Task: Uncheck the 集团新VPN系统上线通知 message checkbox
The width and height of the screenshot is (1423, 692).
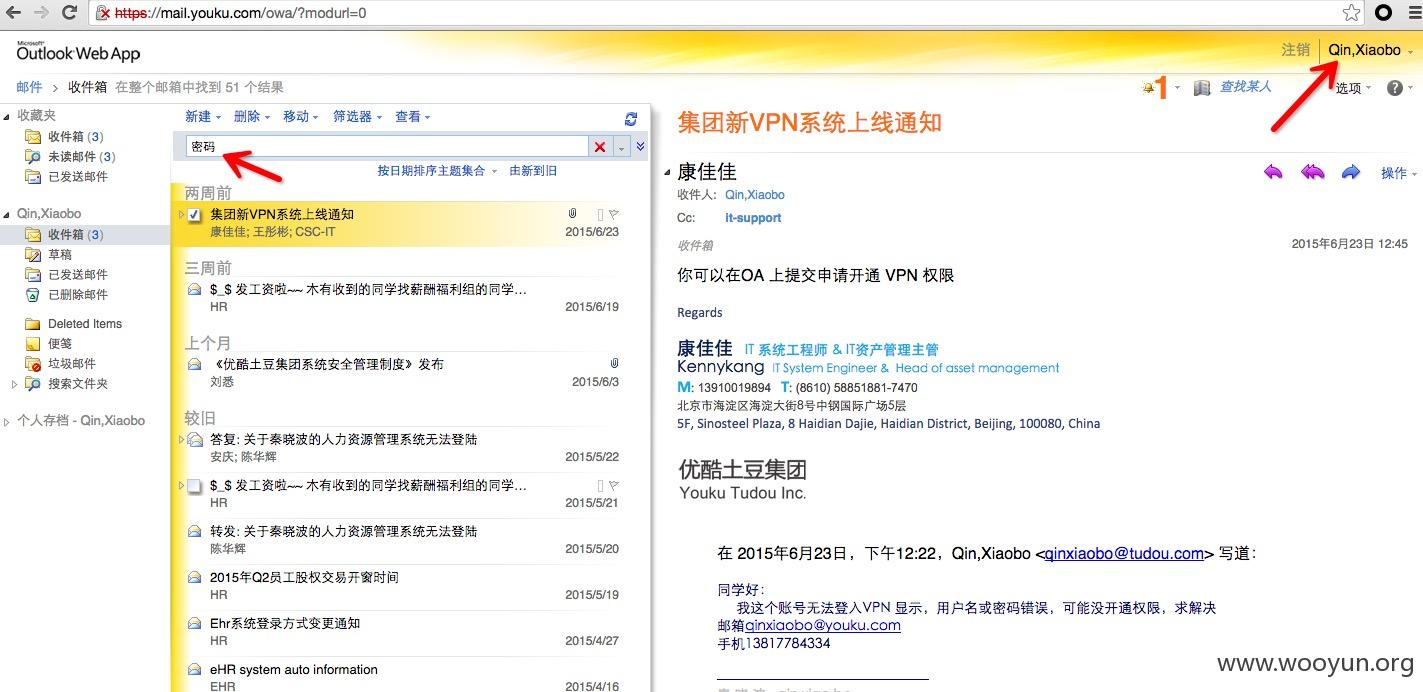Action: (x=194, y=215)
